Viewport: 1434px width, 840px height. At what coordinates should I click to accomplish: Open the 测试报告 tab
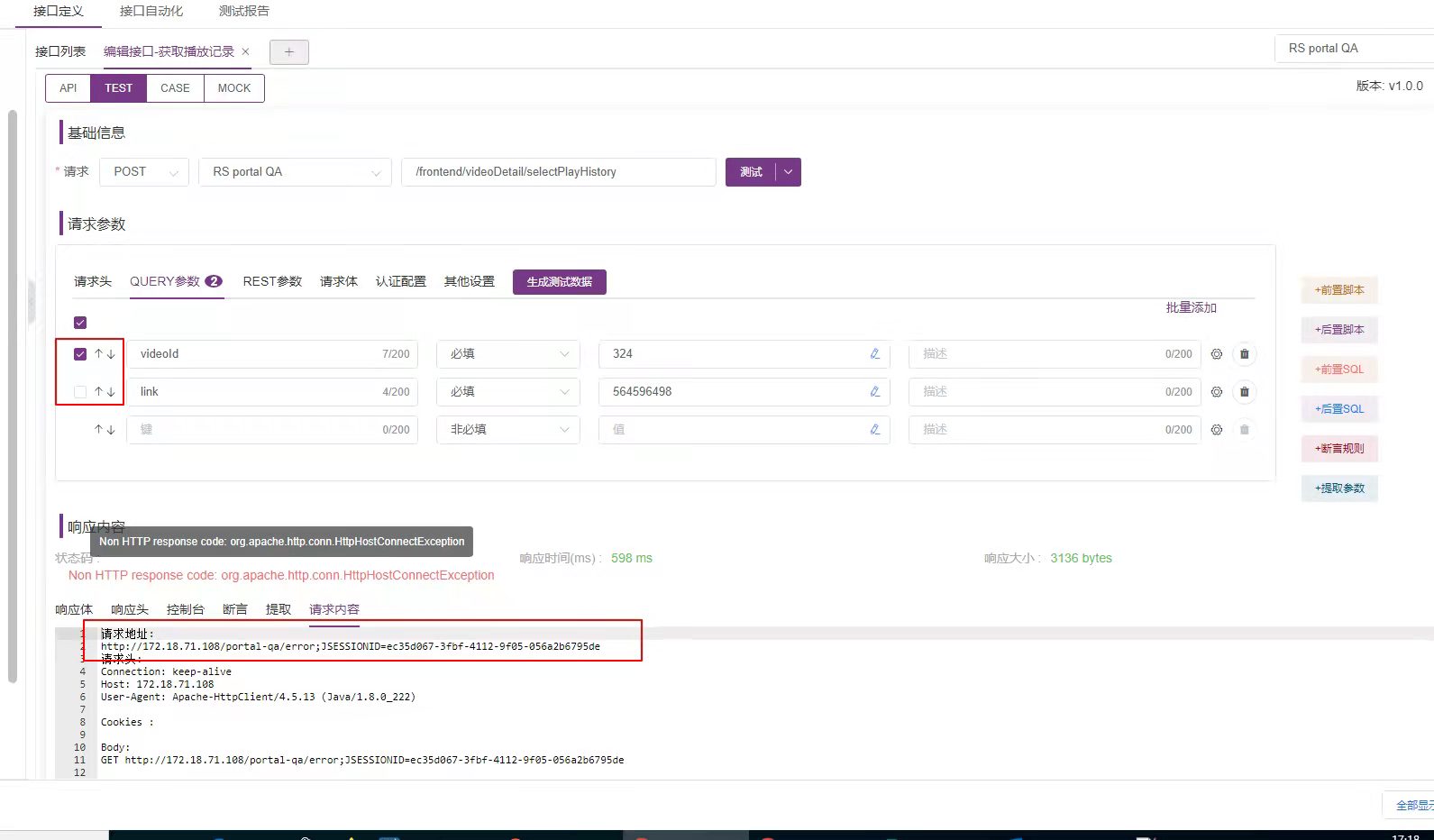click(244, 11)
